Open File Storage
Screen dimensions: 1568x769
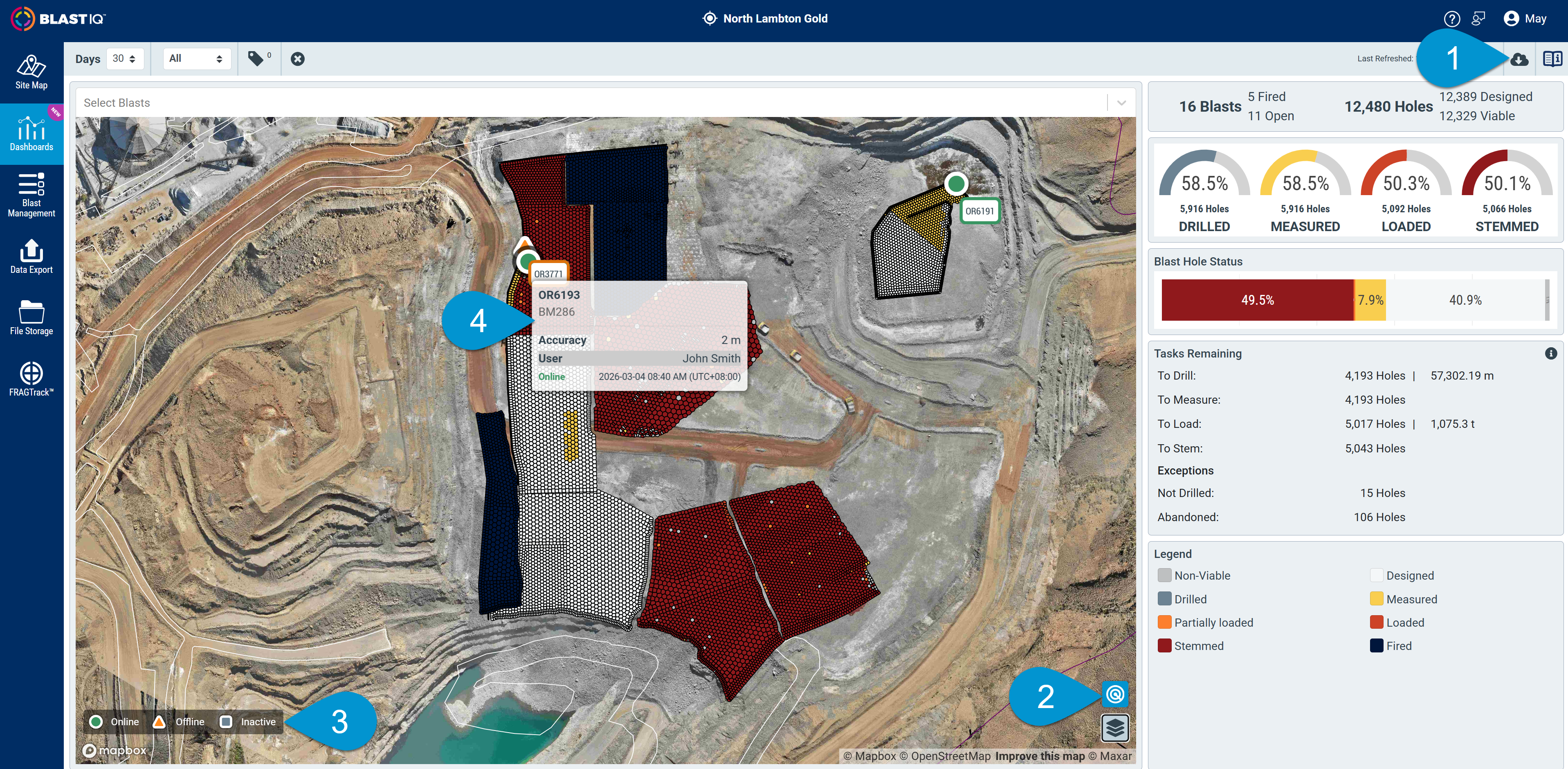(31, 318)
